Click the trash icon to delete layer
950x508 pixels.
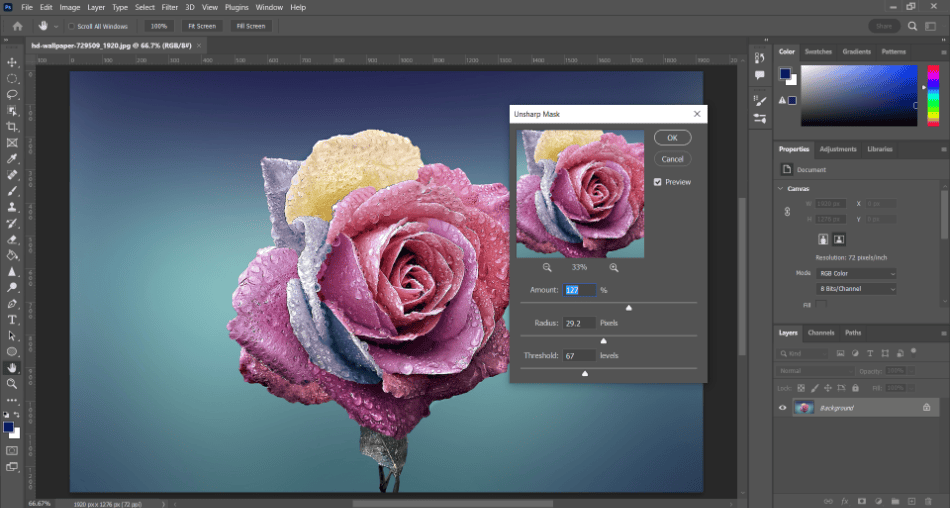[928, 501]
